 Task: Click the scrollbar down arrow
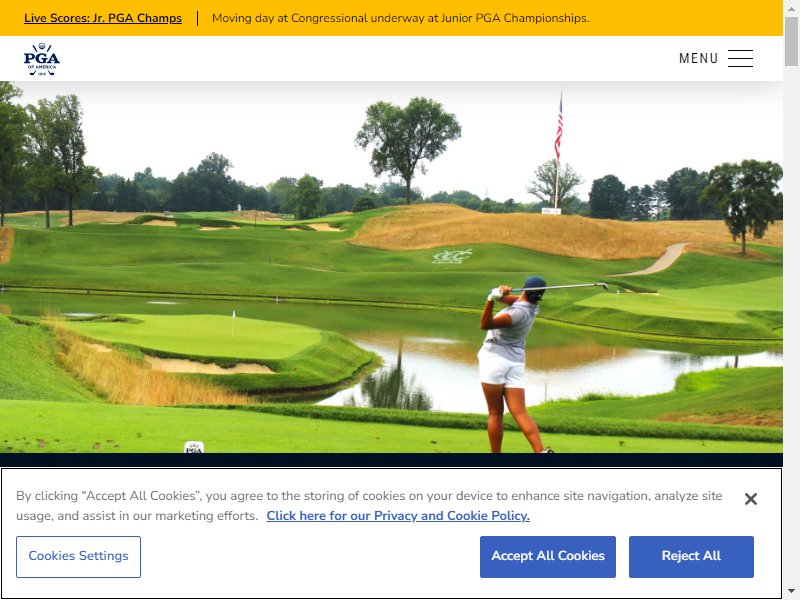(791, 592)
